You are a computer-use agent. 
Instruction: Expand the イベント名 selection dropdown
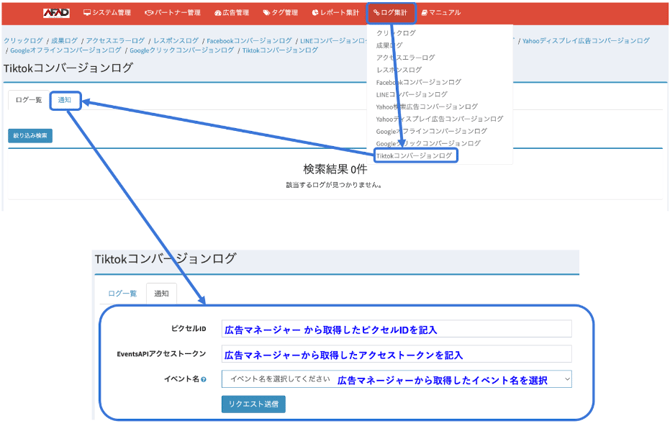396,379
